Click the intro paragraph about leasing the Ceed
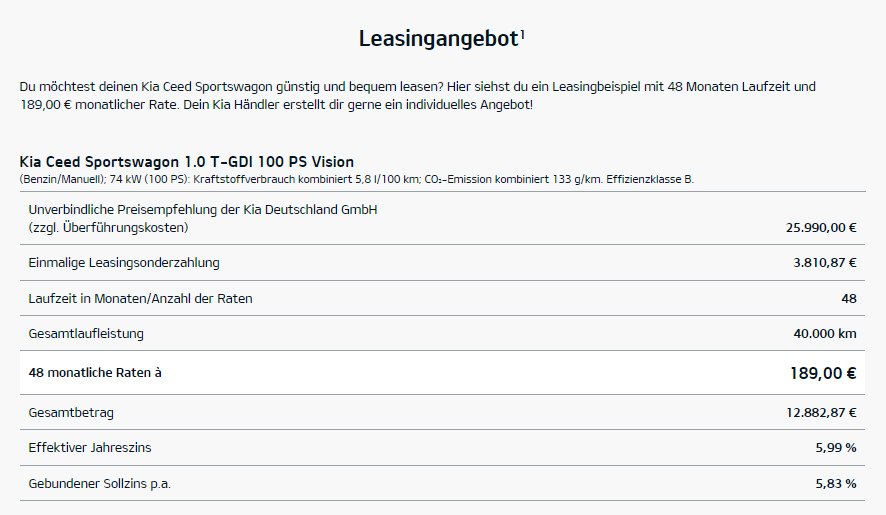Screen dimensions: 886x515 click(417, 96)
